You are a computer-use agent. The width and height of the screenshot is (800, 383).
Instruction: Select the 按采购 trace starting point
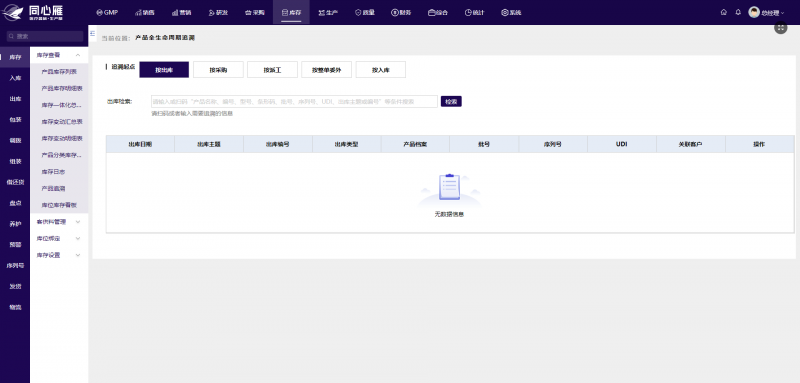coord(218,70)
